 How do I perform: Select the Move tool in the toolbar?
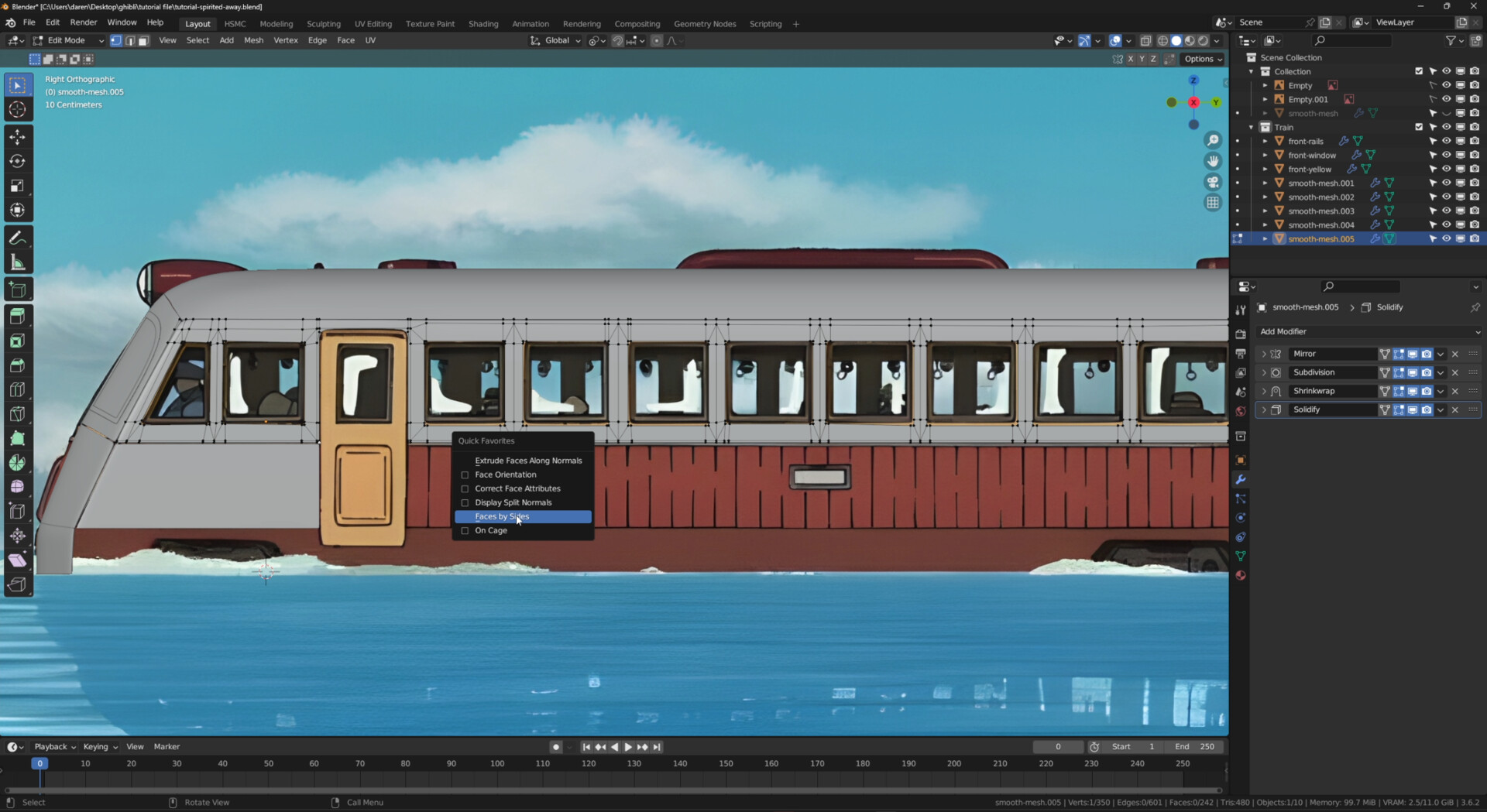point(17,136)
